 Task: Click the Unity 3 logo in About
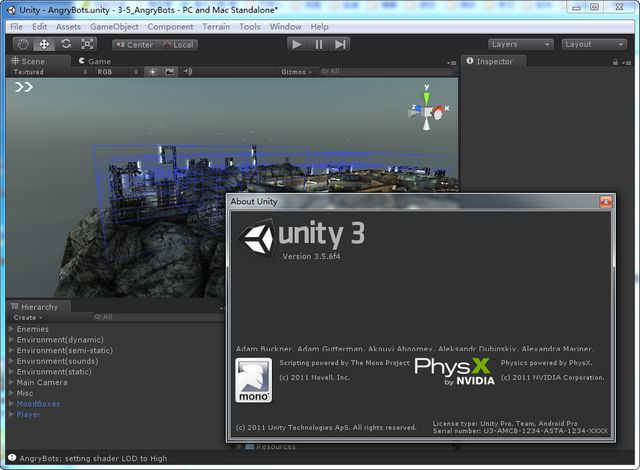click(302, 238)
